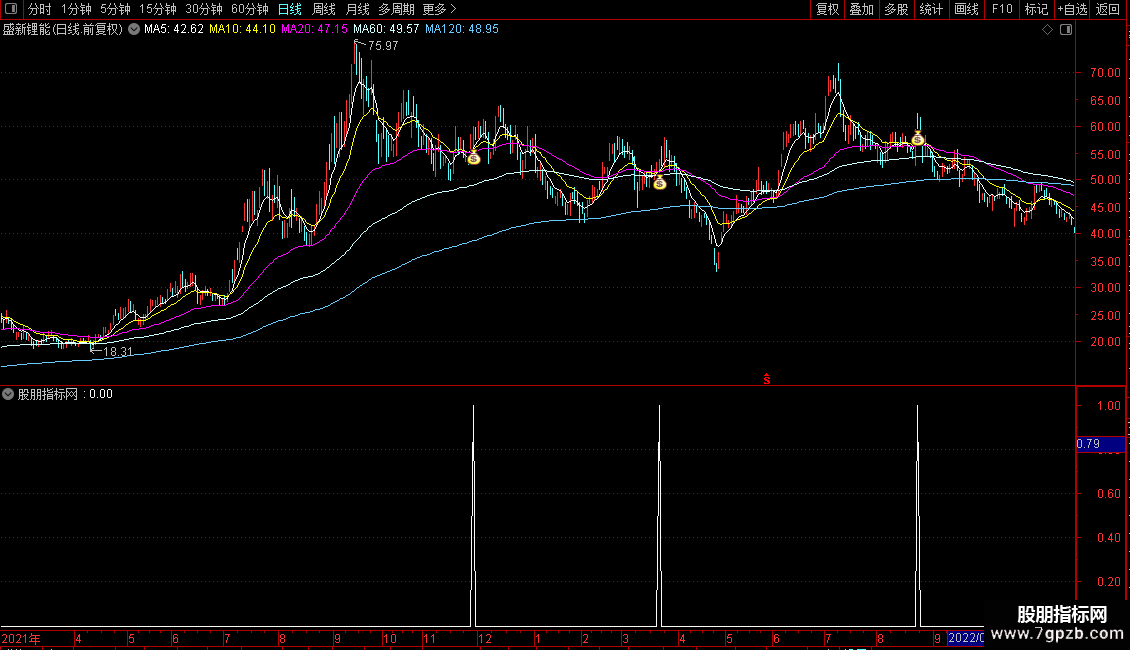Click the month 10 timeline label
The image size is (1130, 650).
(x=389, y=638)
